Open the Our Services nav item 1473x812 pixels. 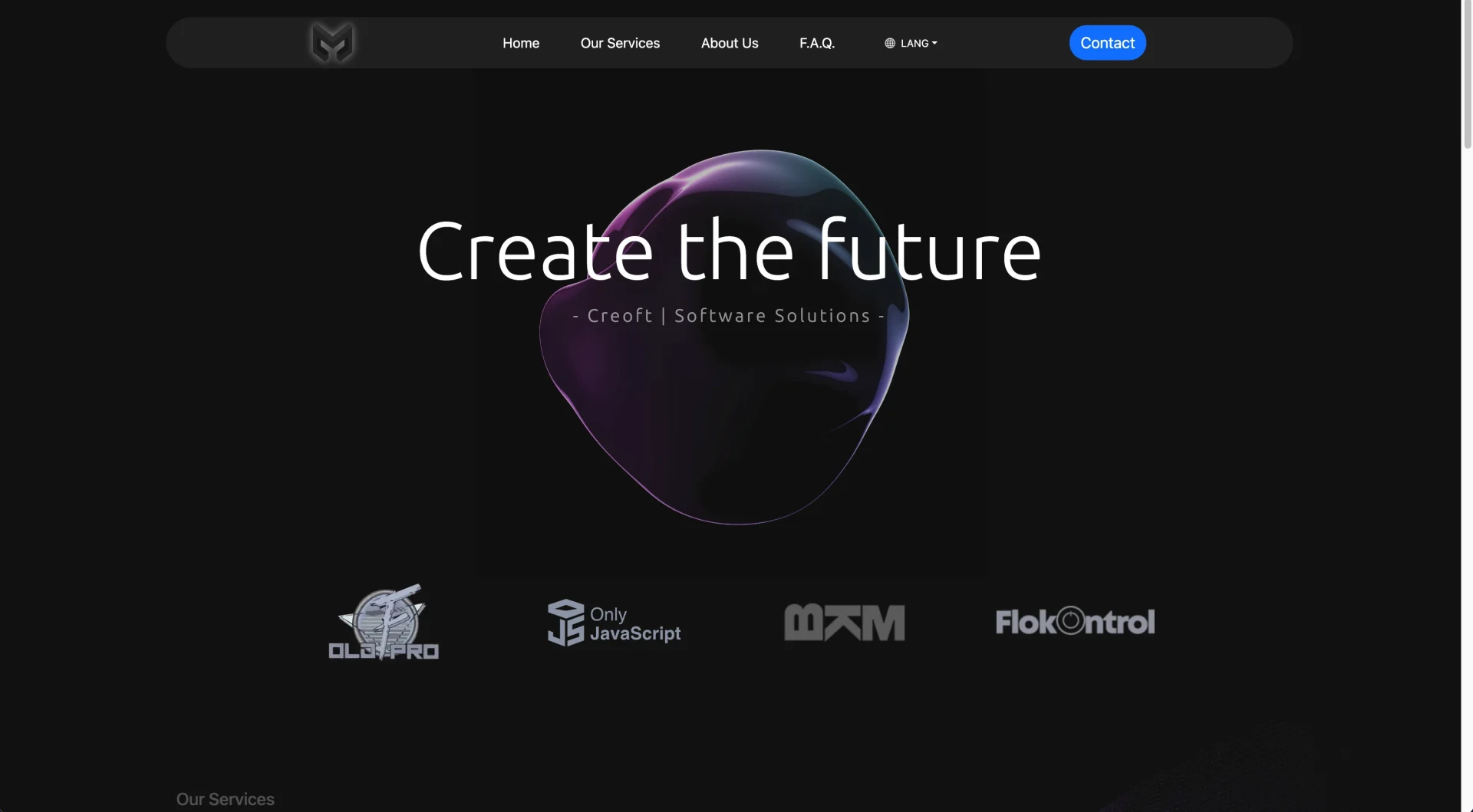pyautogui.click(x=620, y=44)
